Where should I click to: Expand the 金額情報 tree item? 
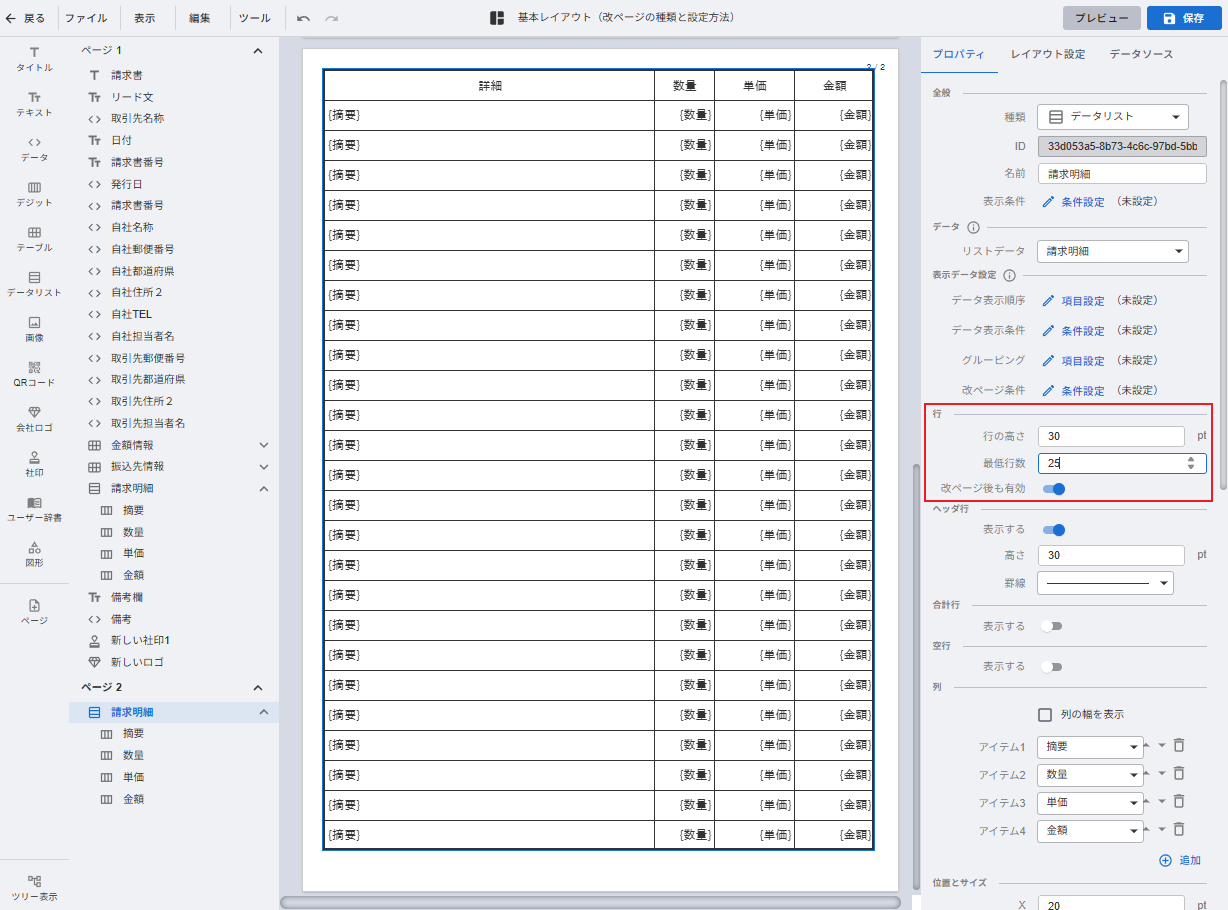point(264,445)
